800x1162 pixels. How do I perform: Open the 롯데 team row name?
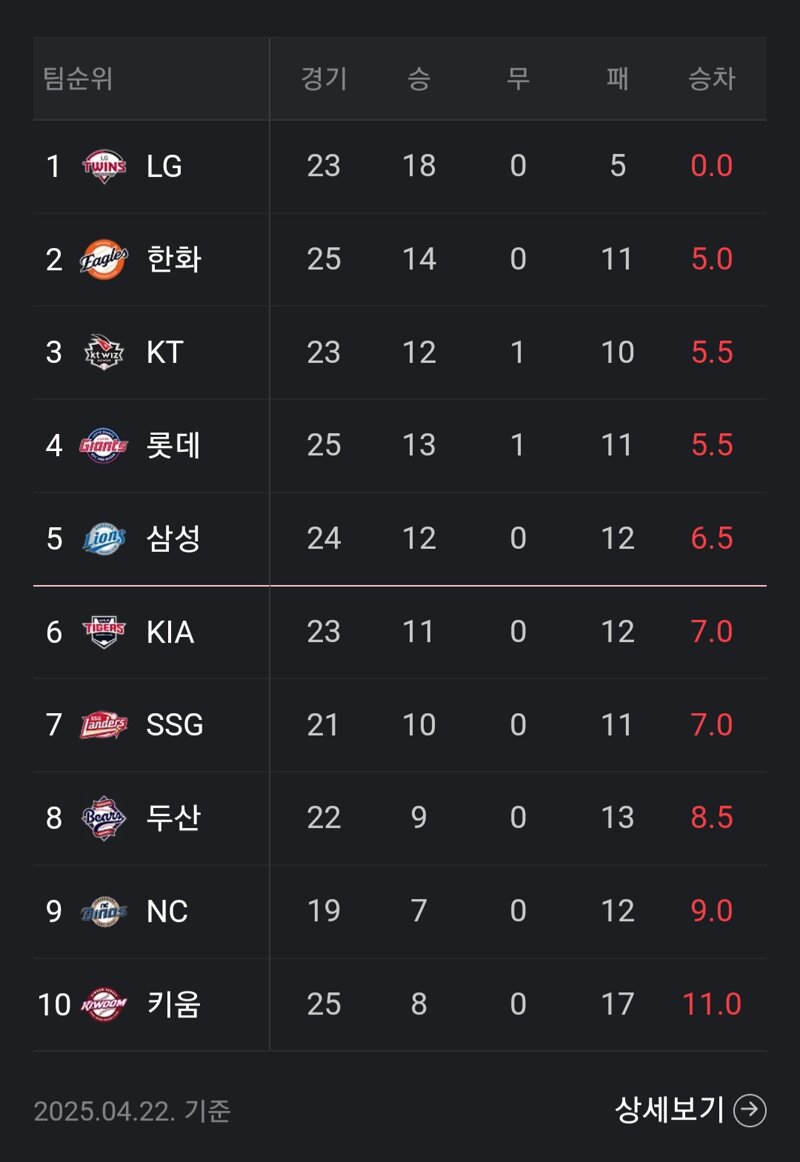point(174,445)
